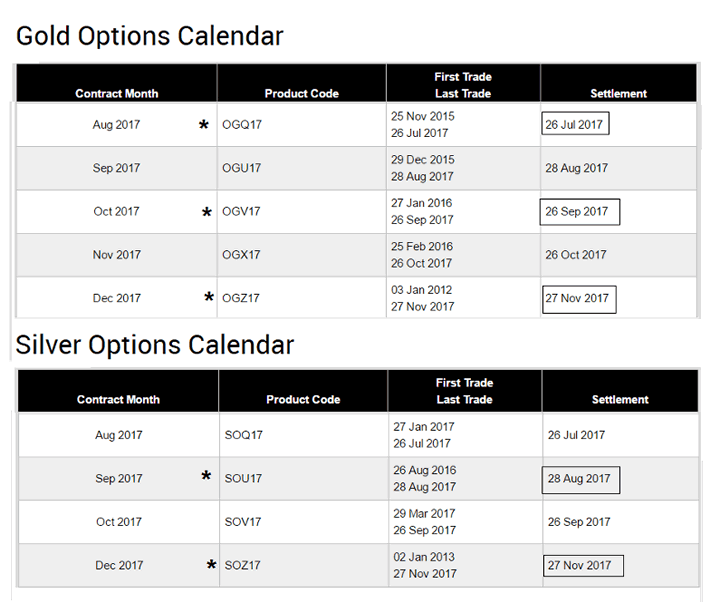Select the Silver Options Calendar heading

point(155,346)
